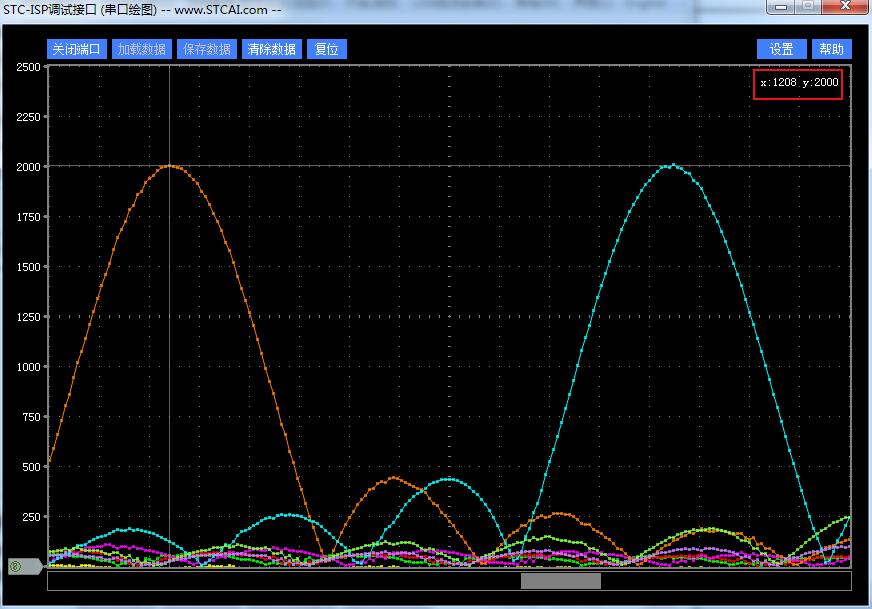Minimize the STC-ISP window
This screenshot has height=609, width=872.
click(x=781, y=6)
